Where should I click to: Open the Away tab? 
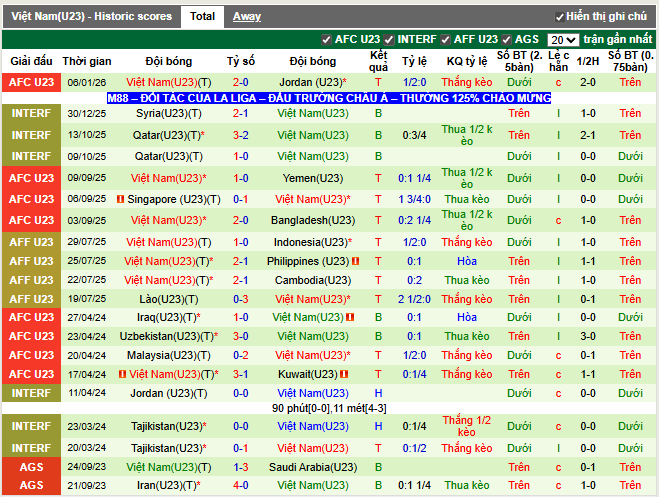point(247,17)
